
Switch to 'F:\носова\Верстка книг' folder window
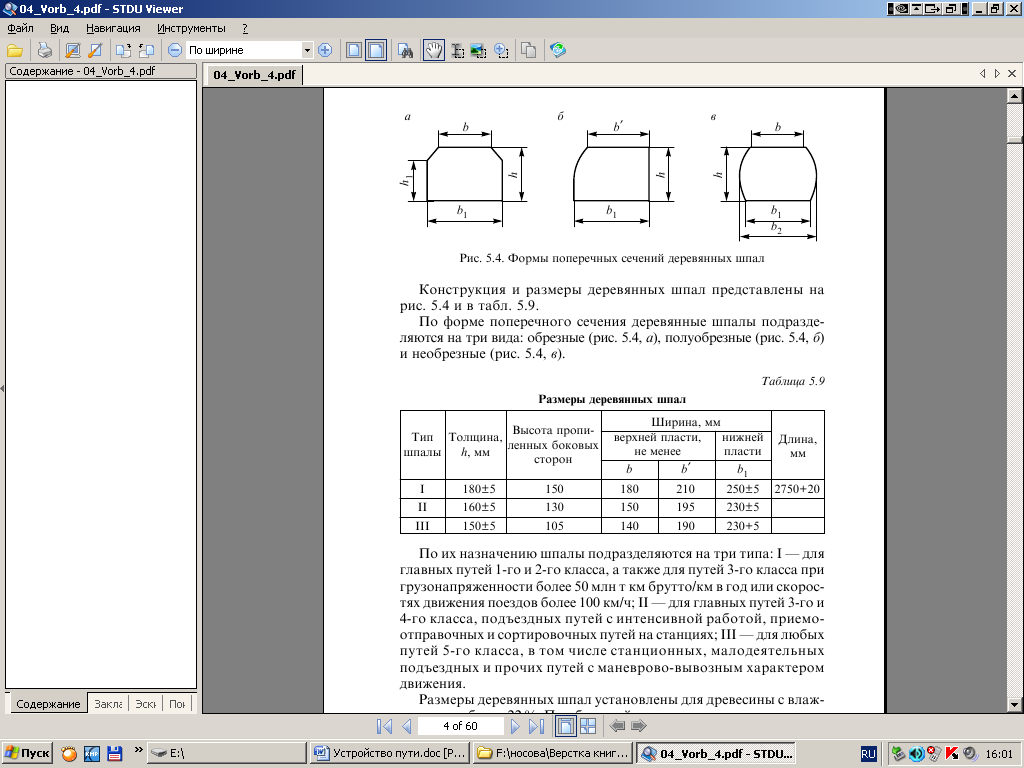point(553,754)
